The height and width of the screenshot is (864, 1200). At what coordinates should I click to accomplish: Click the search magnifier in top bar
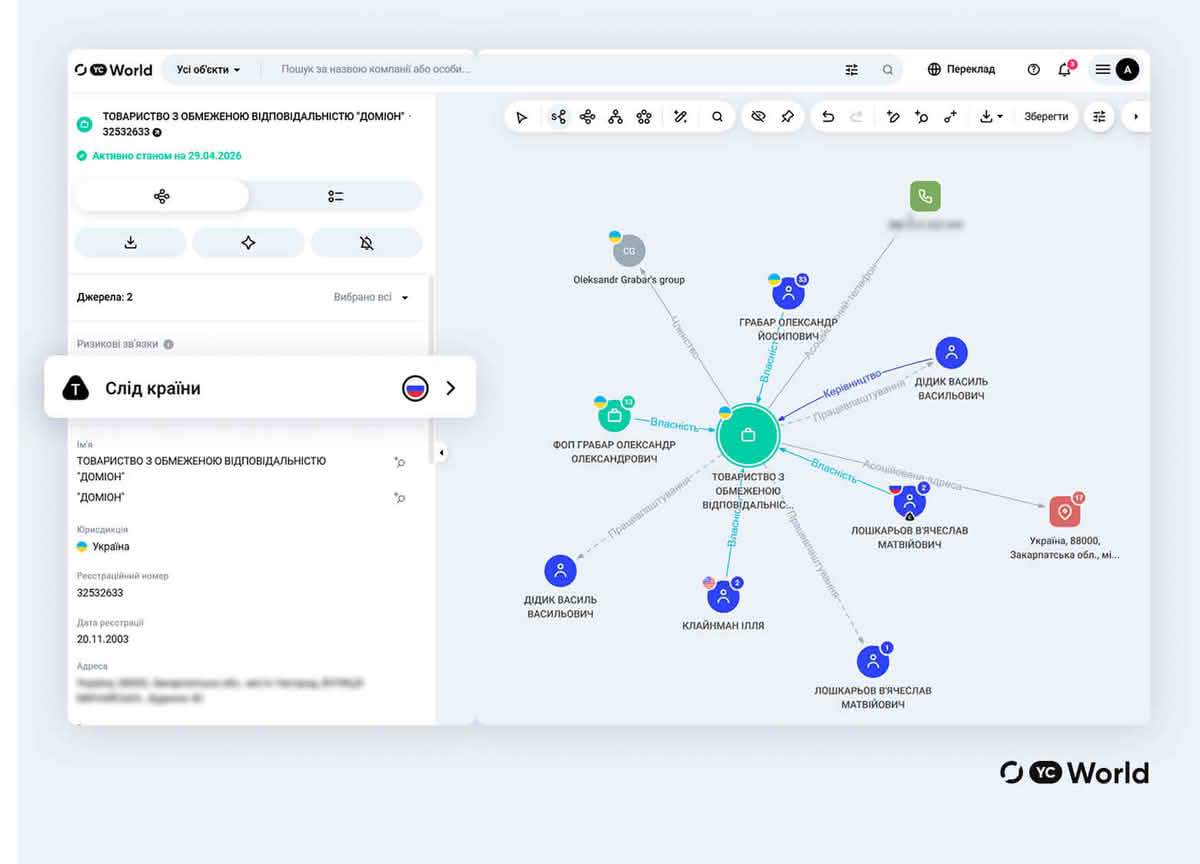point(887,70)
